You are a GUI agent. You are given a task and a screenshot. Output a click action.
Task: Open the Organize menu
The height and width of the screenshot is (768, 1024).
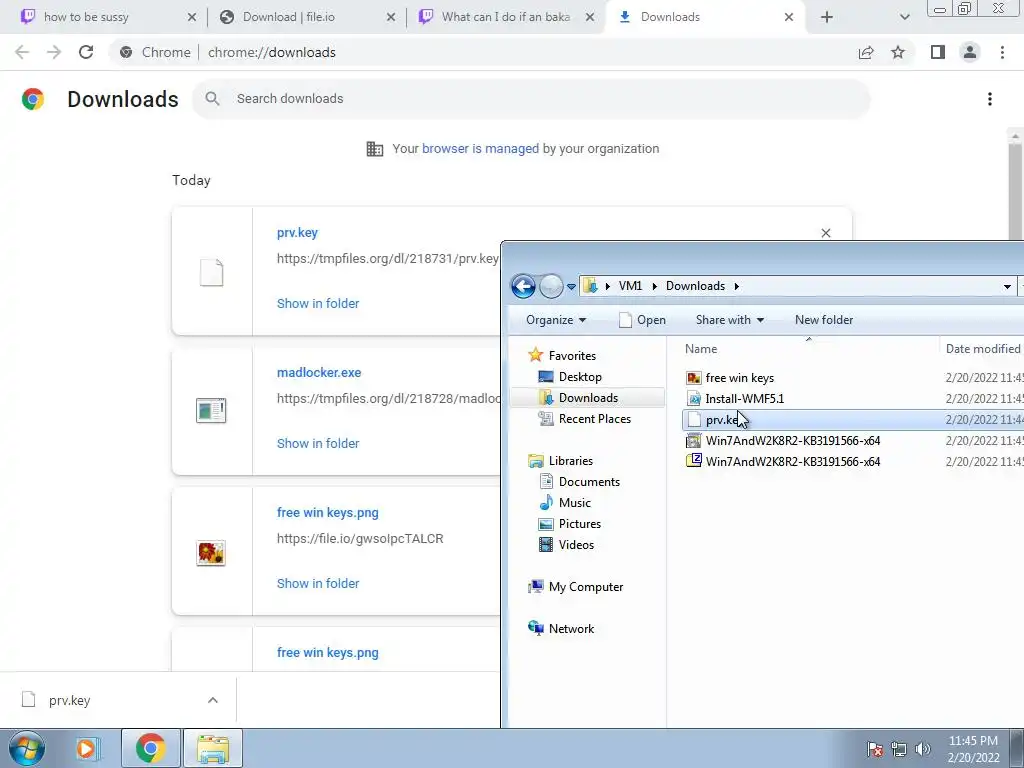tap(556, 320)
